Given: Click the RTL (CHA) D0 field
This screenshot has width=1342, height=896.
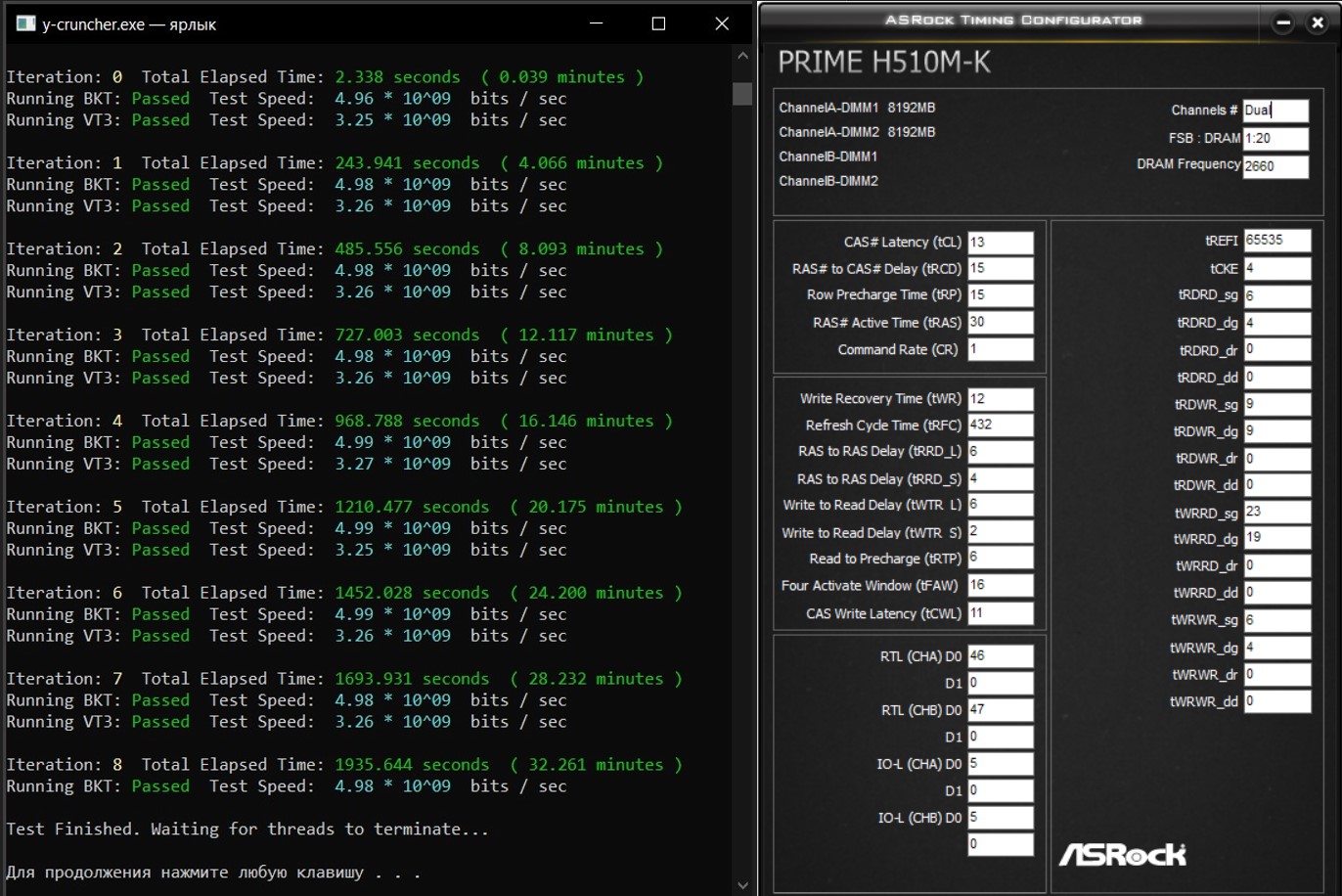Looking at the screenshot, I should [x=1001, y=656].
